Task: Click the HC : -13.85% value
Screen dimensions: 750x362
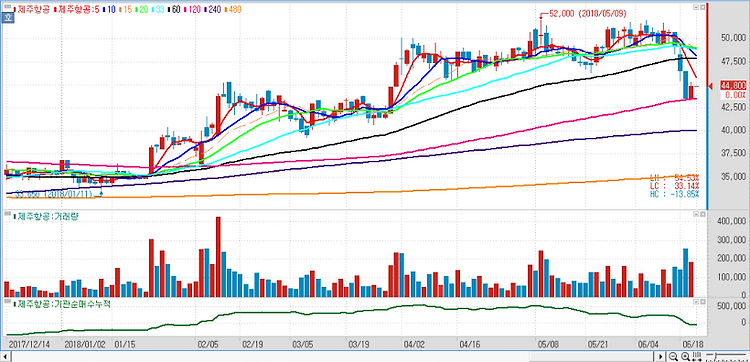Action: point(674,194)
